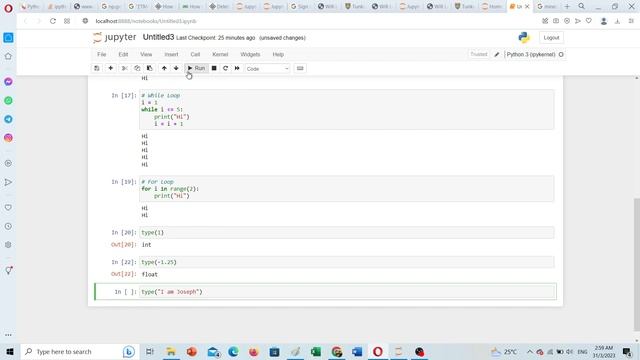640x360 pixels.
Task: Click the float output text
Action: click(x=150, y=274)
